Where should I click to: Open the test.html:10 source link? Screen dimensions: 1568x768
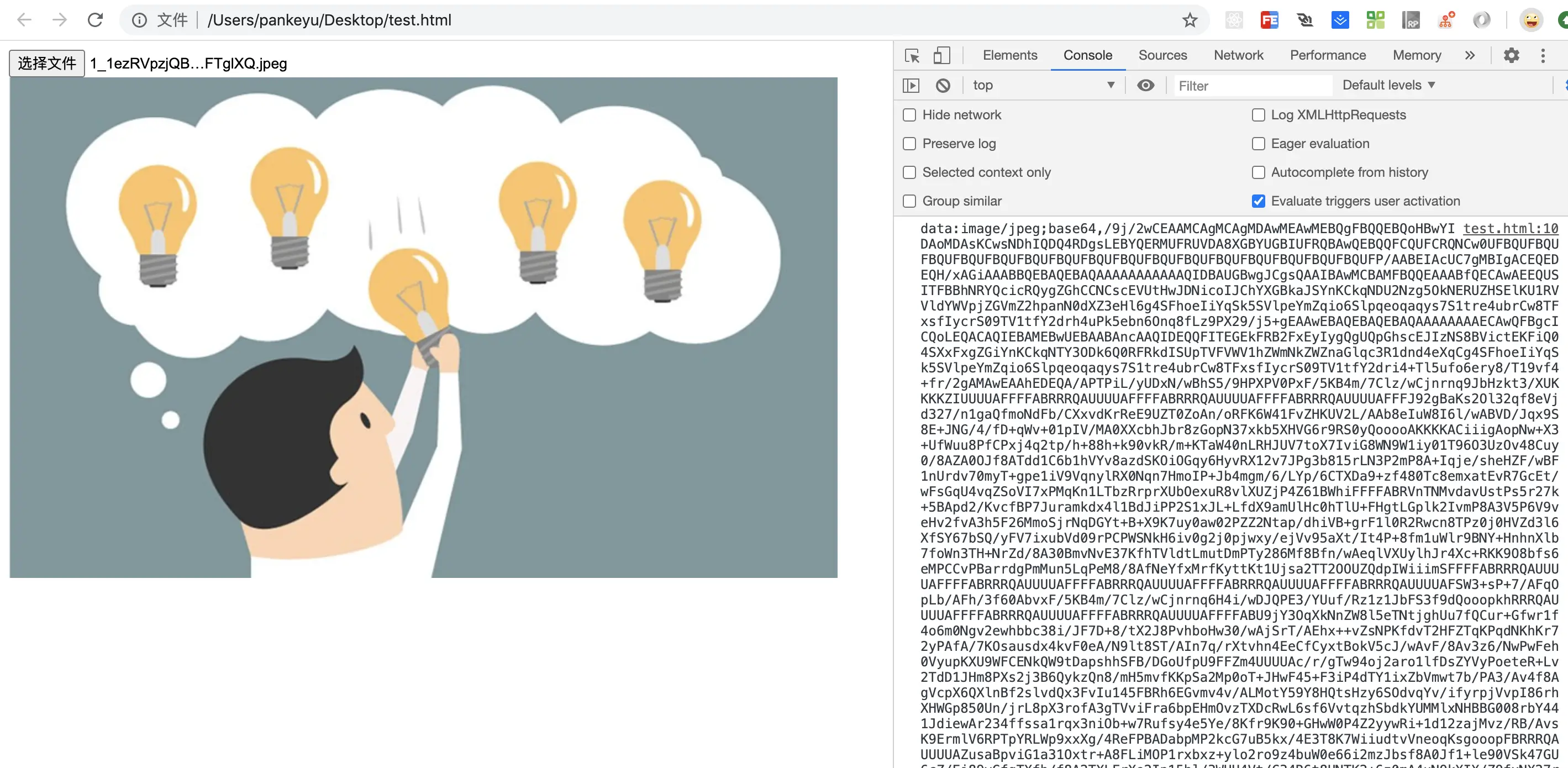1510,229
